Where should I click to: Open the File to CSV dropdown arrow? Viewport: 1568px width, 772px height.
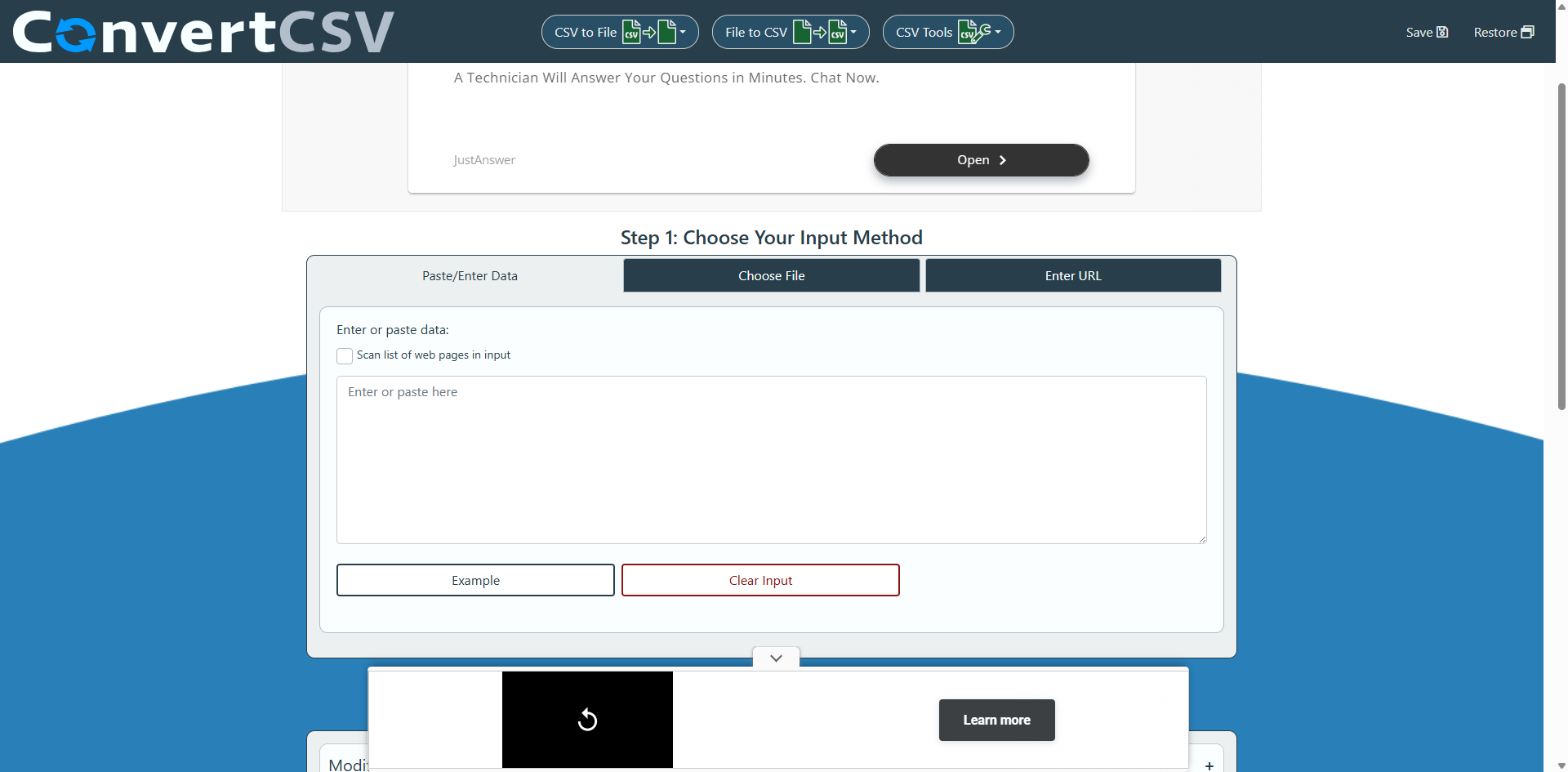(x=853, y=32)
